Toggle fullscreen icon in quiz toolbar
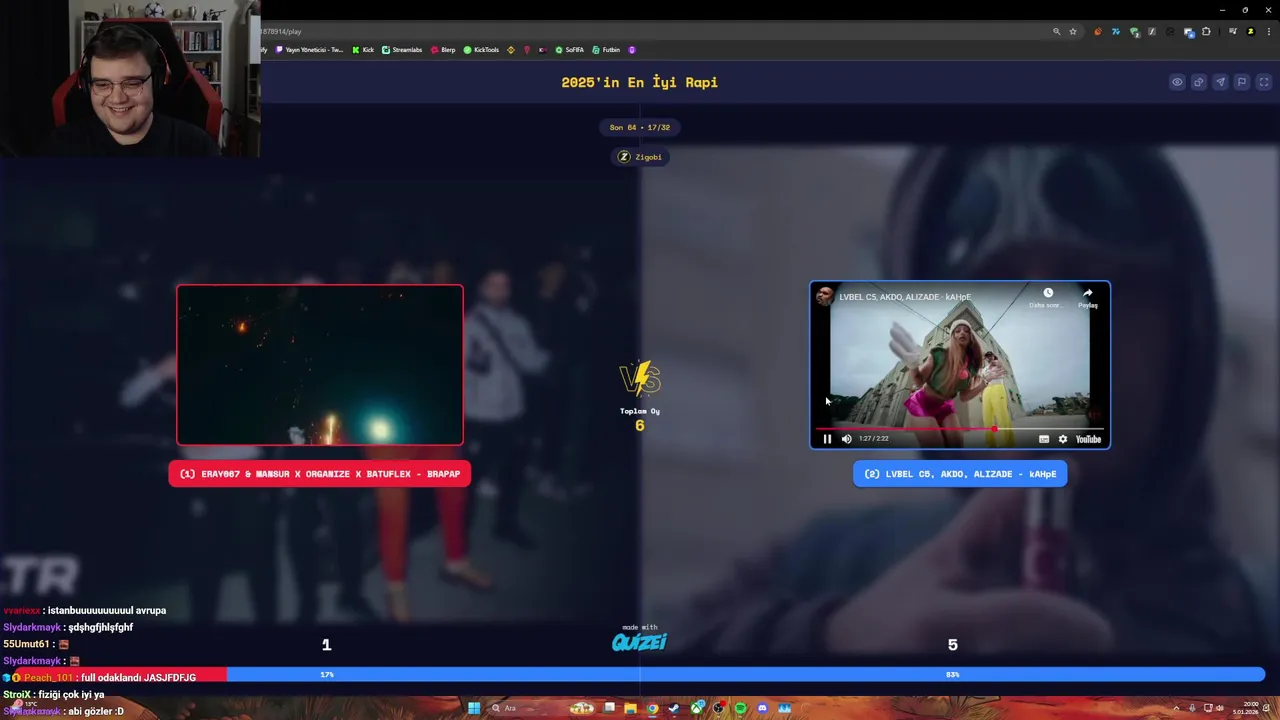 (1264, 82)
